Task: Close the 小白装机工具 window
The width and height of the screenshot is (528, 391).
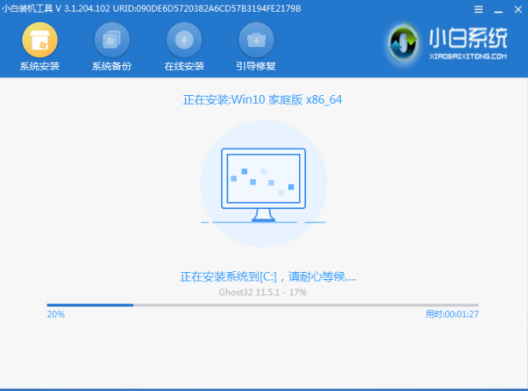Action: click(x=518, y=9)
